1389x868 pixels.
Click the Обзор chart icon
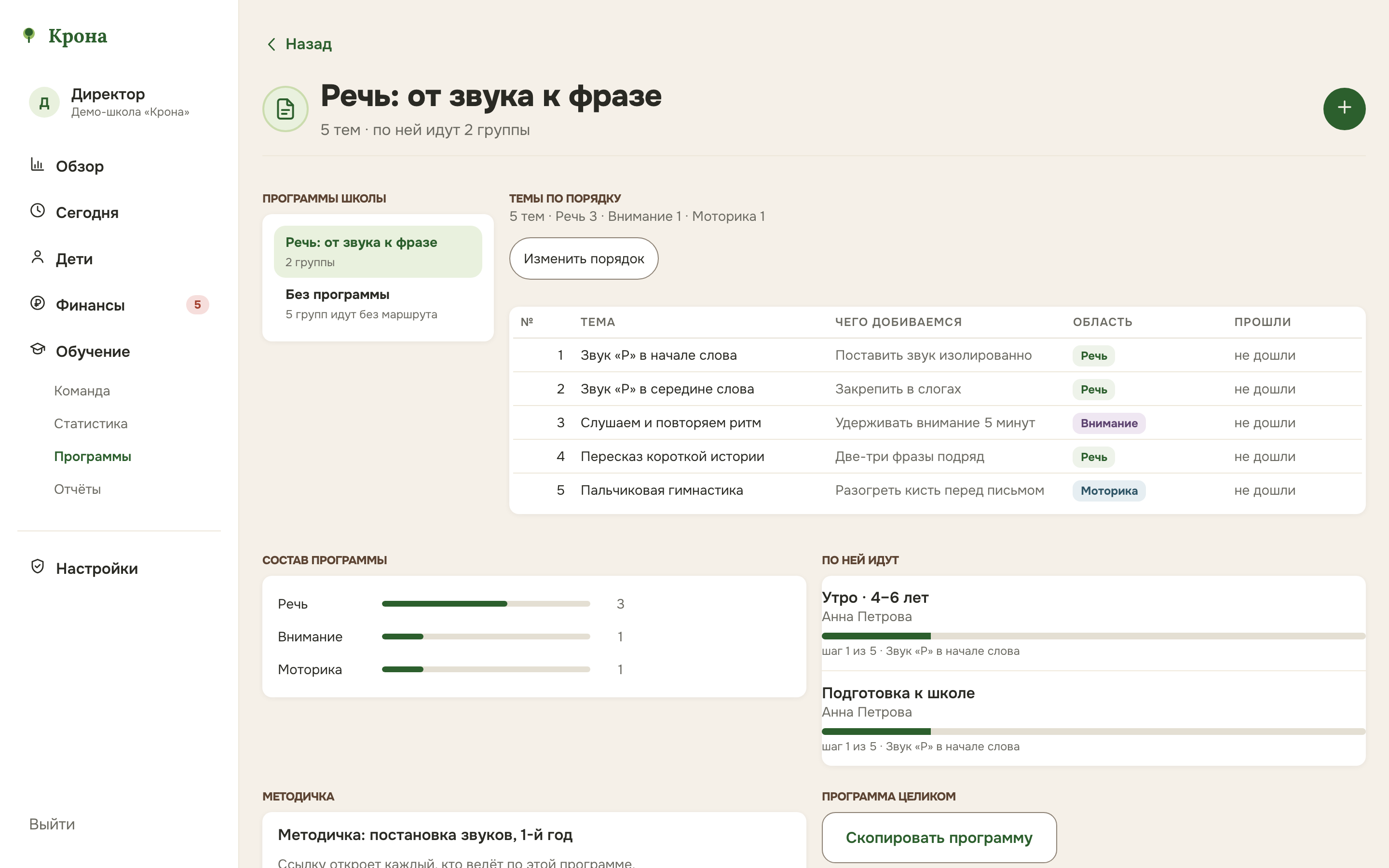(37, 165)
